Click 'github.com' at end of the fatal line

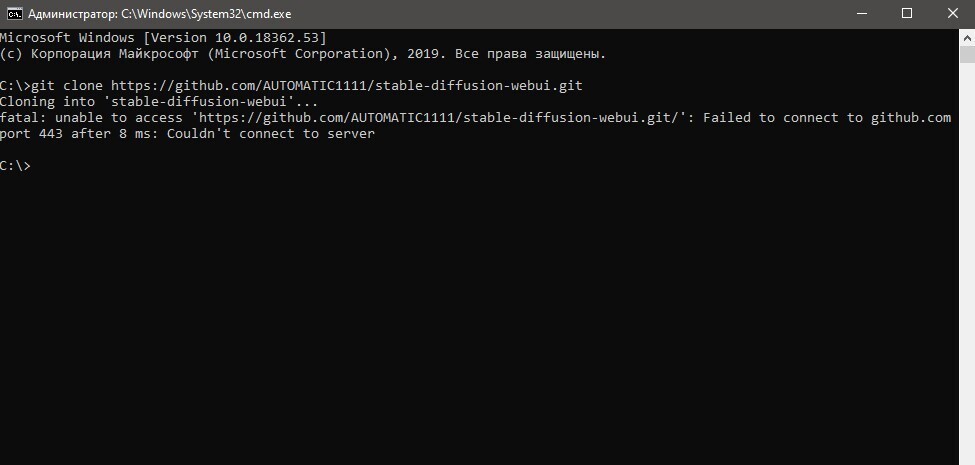coord(910,118)
